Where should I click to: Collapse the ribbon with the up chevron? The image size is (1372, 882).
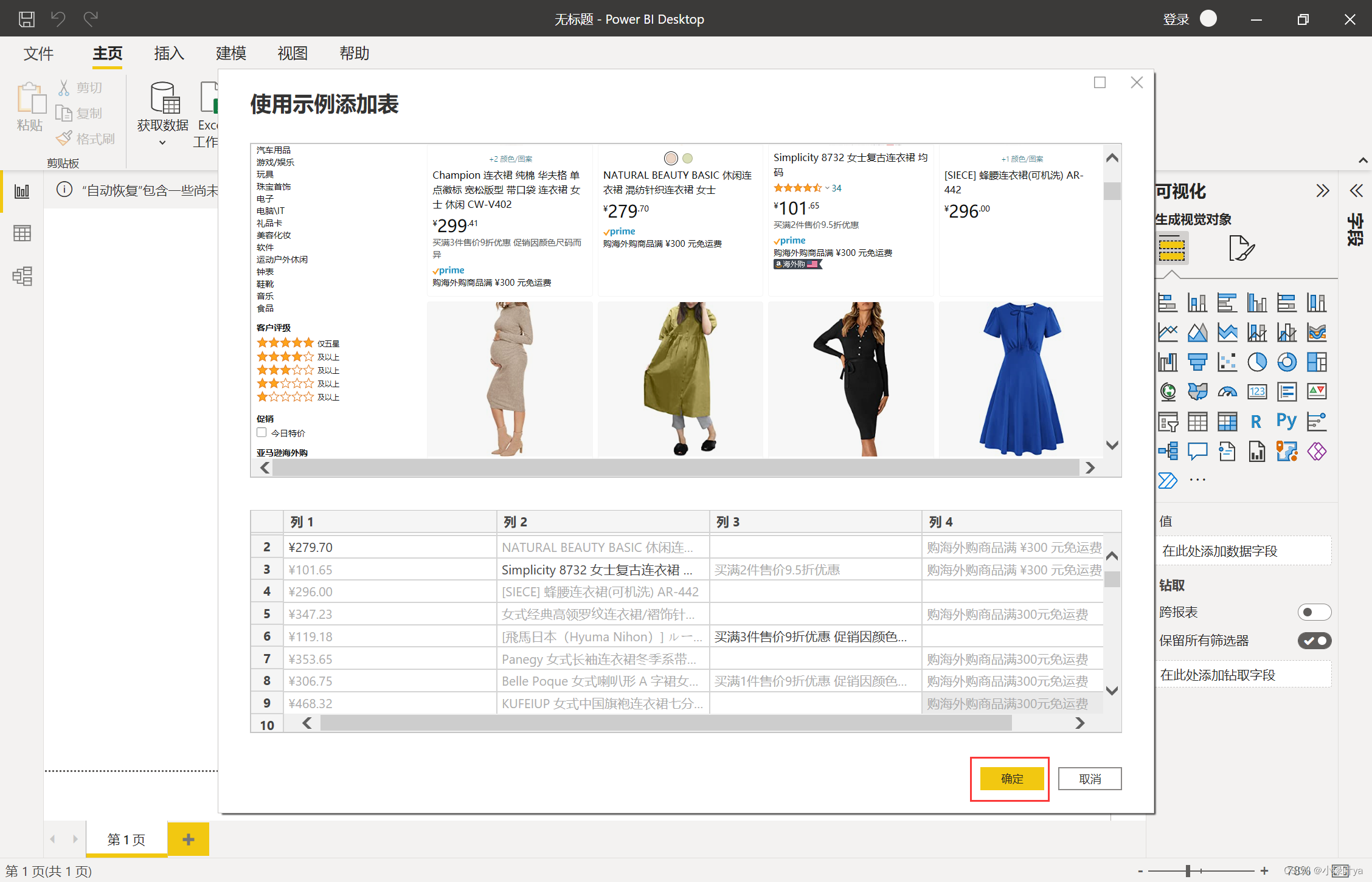[1363, 160]
